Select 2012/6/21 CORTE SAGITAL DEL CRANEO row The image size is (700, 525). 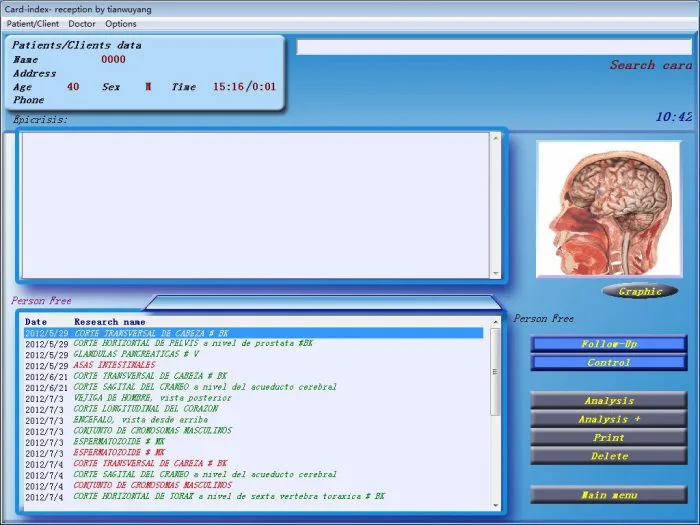click(254, 387)
